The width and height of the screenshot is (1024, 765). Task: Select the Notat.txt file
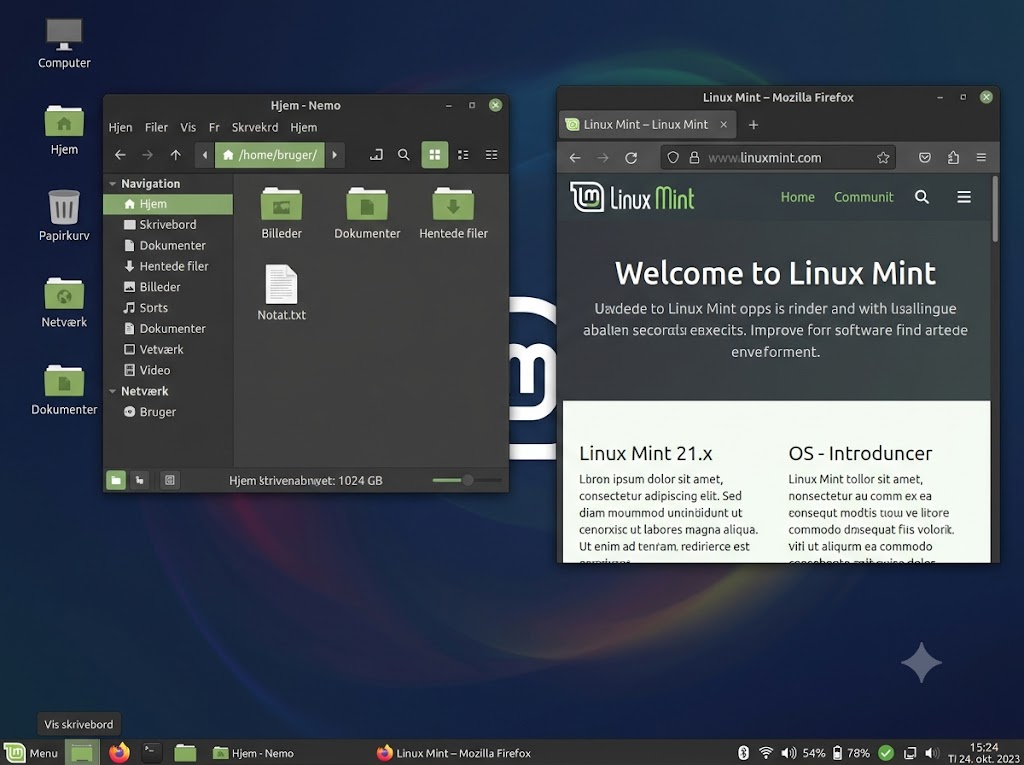point(281,293)
